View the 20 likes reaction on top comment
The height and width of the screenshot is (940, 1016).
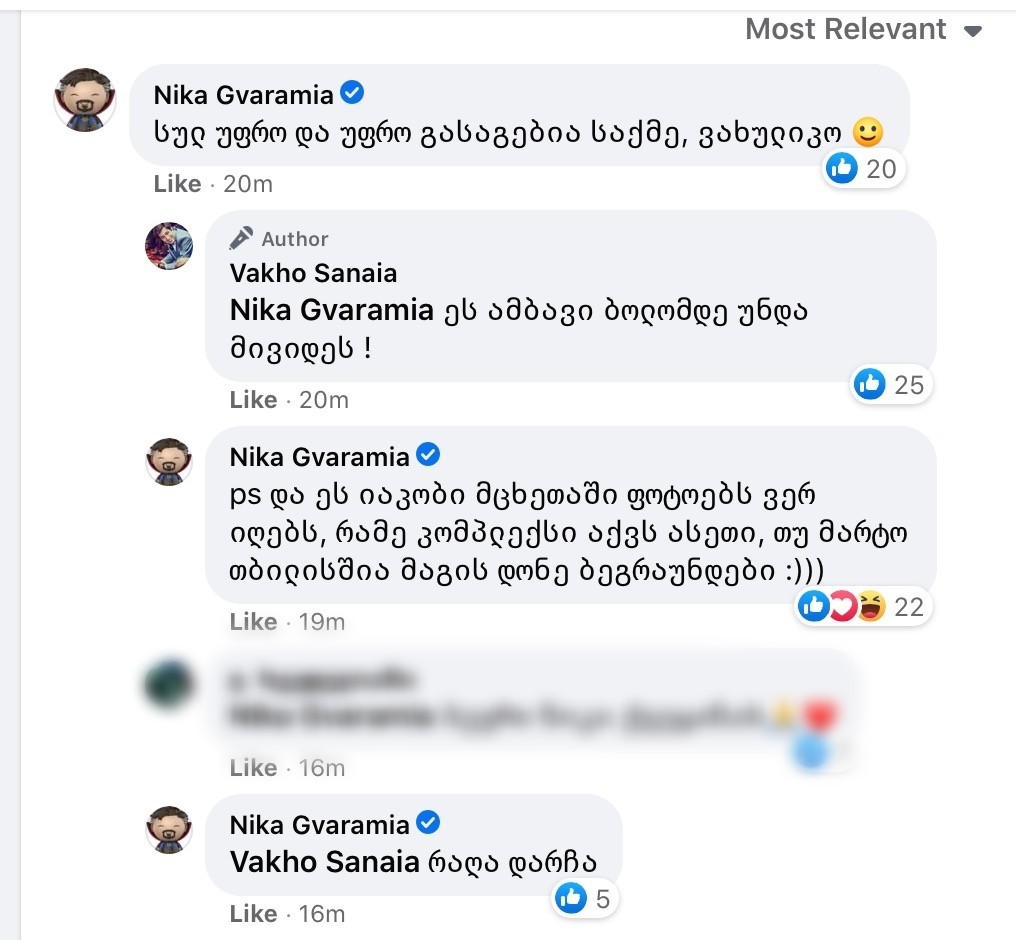coord(862,169)
